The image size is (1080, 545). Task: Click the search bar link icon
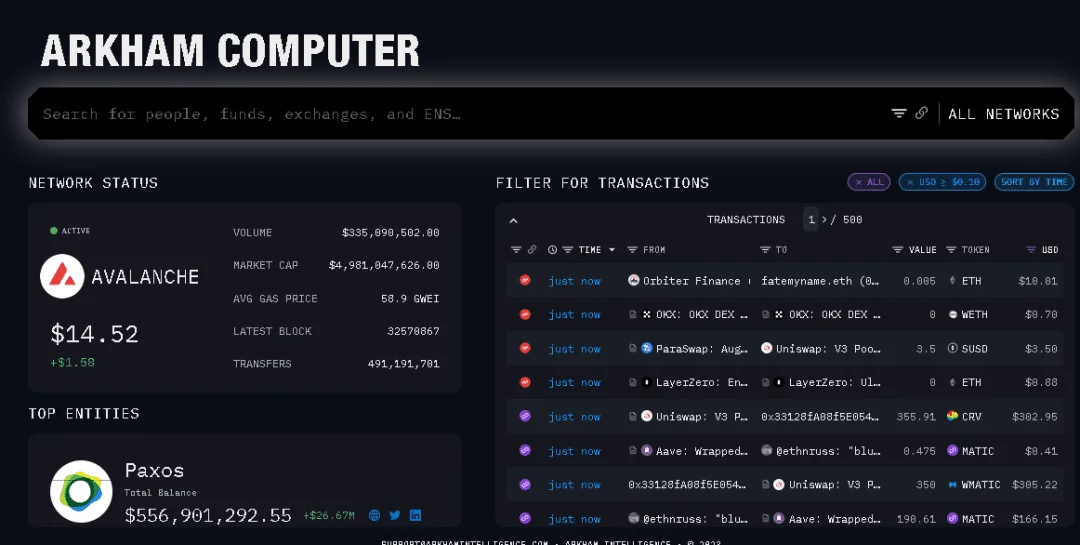point(922,113)
